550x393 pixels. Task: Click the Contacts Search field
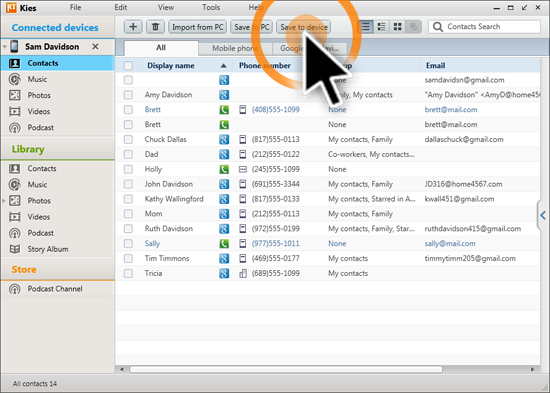[x=484, y=27]
